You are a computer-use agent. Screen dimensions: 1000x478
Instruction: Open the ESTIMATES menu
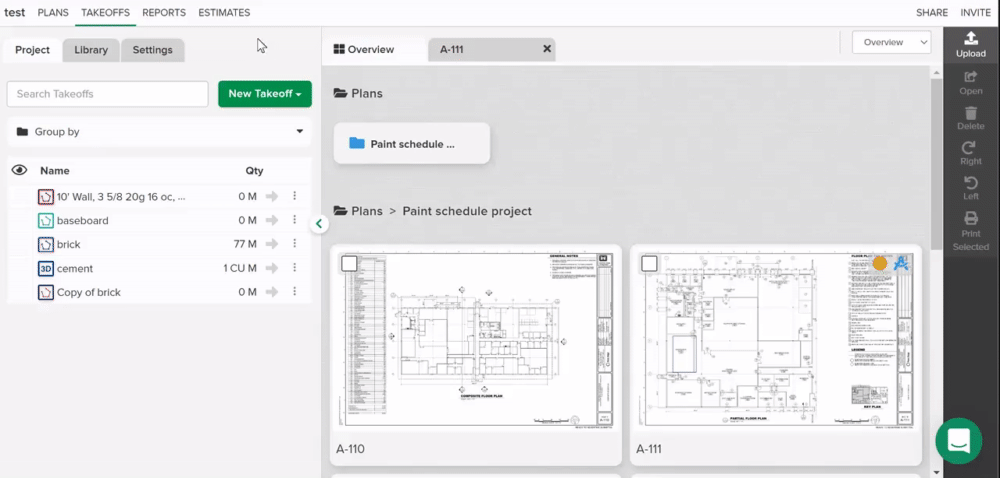(x=224, y=13)
